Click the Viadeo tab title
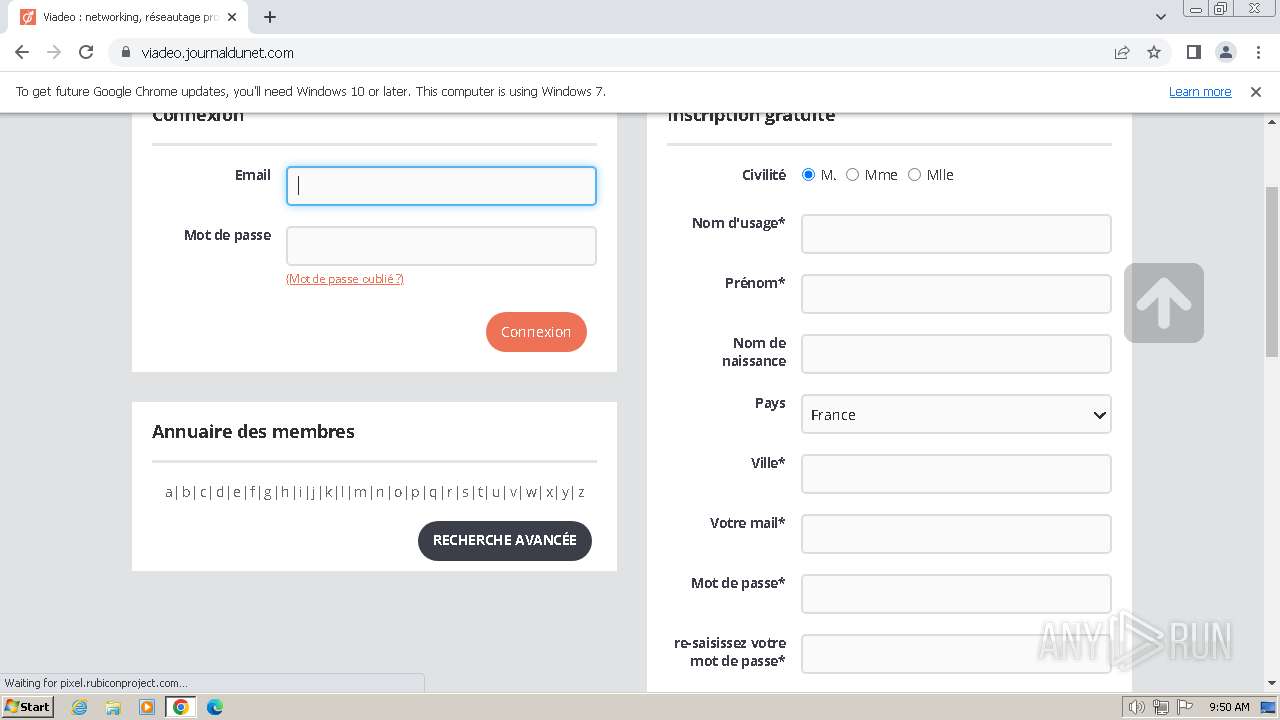 (130, 17)
